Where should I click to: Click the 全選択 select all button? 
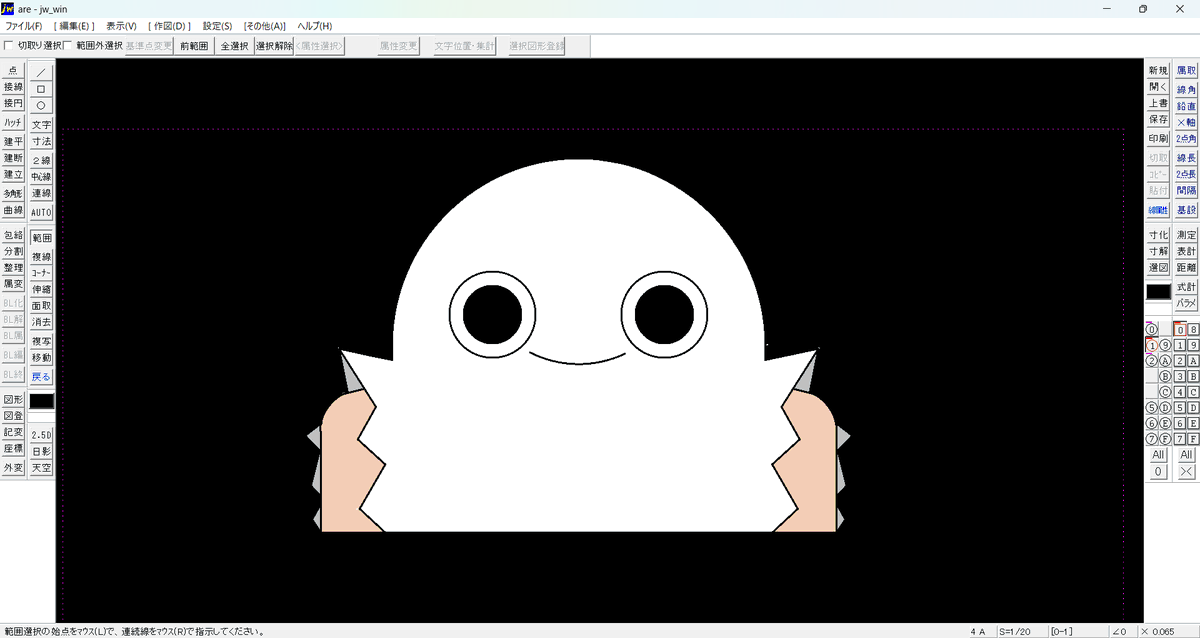pyautogui.click(x=234, y=46)
